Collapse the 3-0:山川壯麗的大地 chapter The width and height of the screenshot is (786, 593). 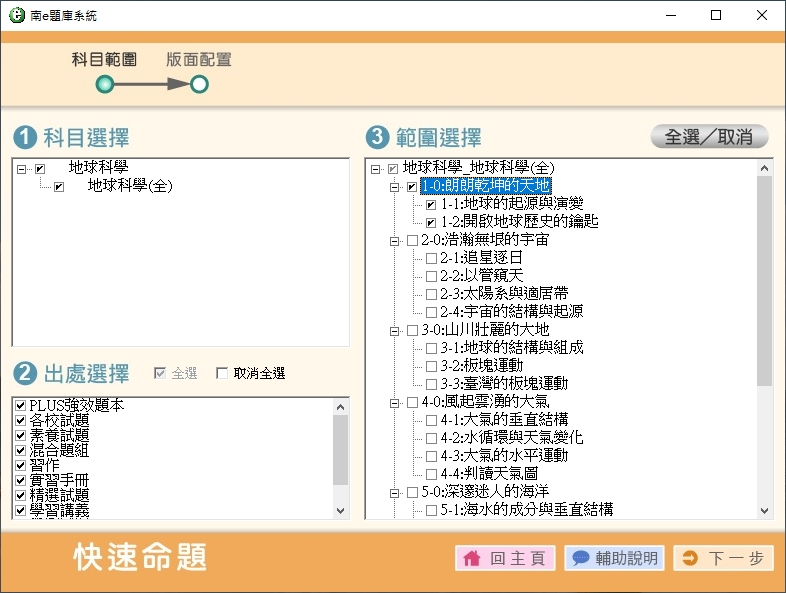(395, 331)
